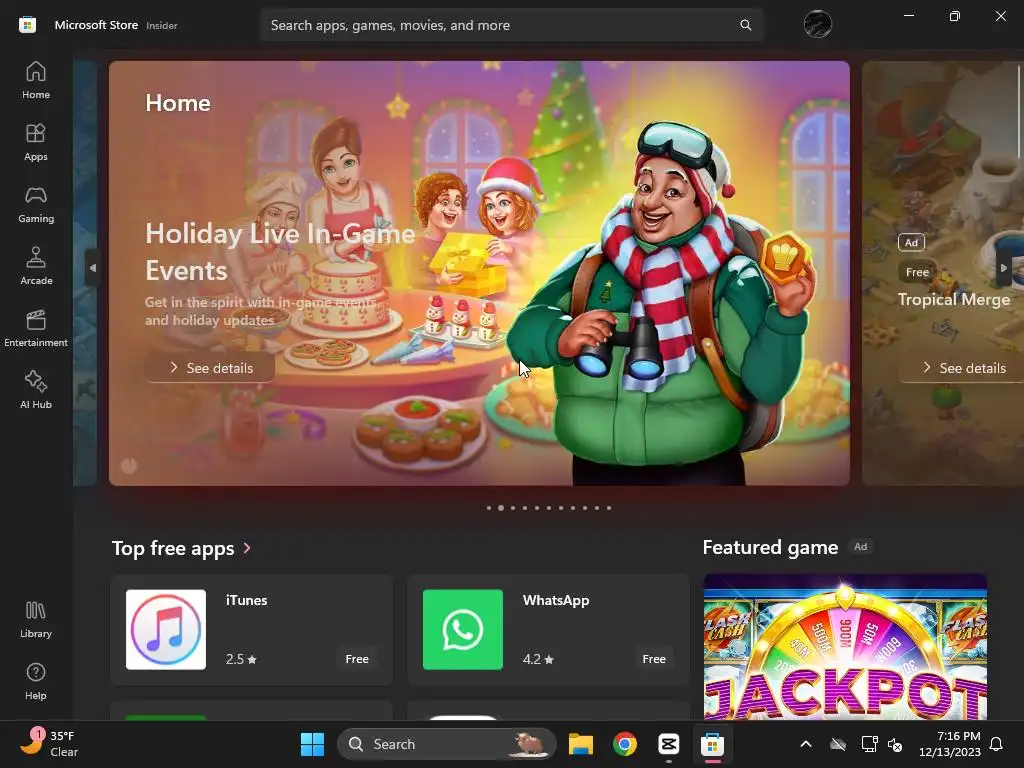The width and height of the screenshot is (1024, 768).
Task: Go to previous carousel slide arrow
Action: coord(93,268)
